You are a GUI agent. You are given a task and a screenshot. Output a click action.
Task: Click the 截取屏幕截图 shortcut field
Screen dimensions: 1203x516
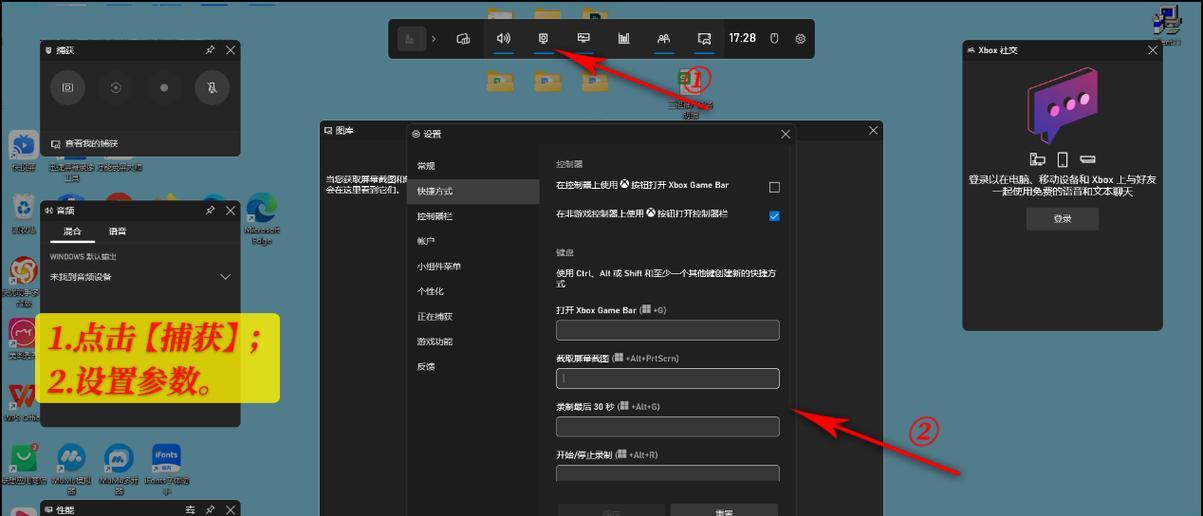coord(667,378)
